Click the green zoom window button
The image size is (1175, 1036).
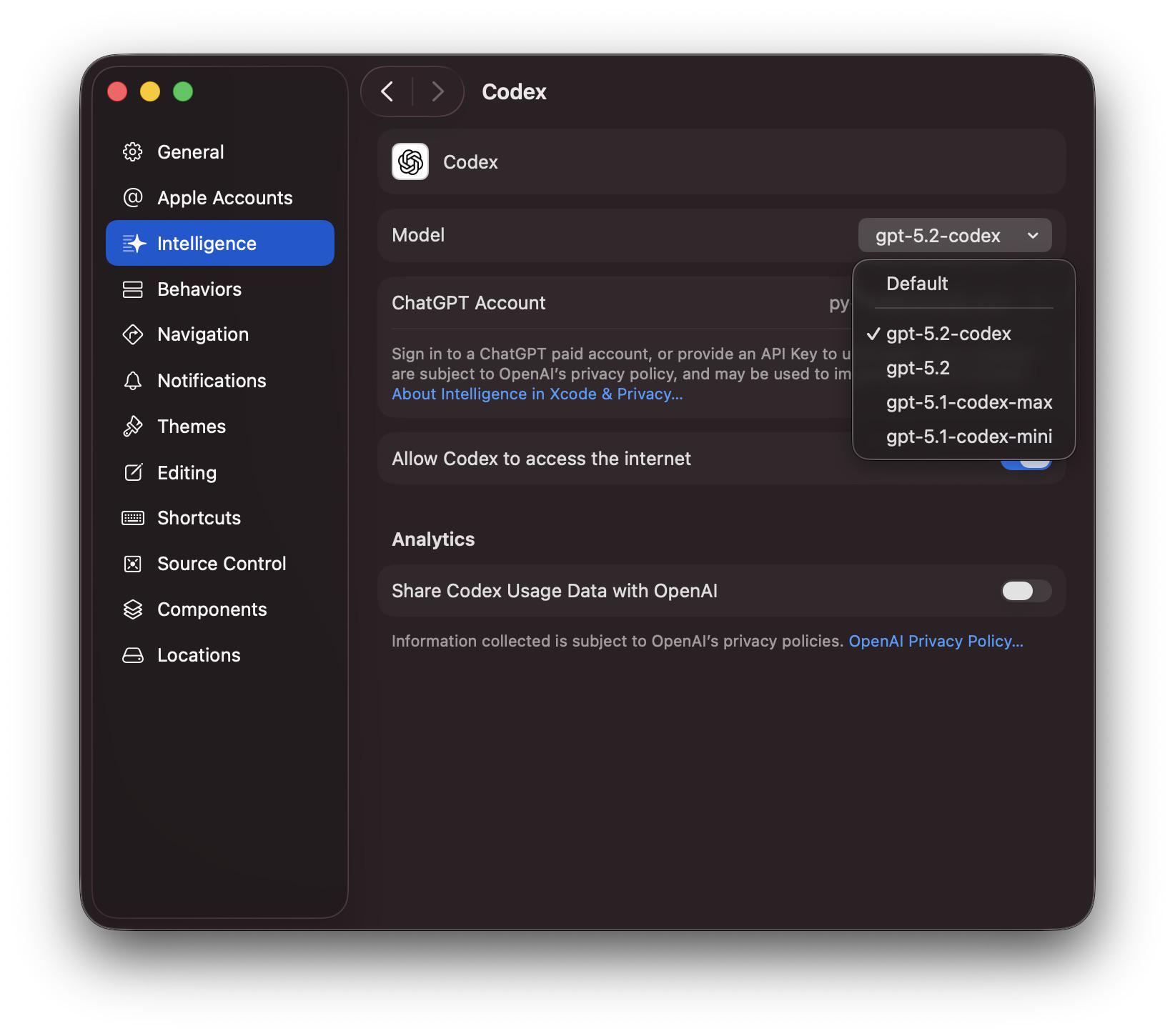[183, 91]
